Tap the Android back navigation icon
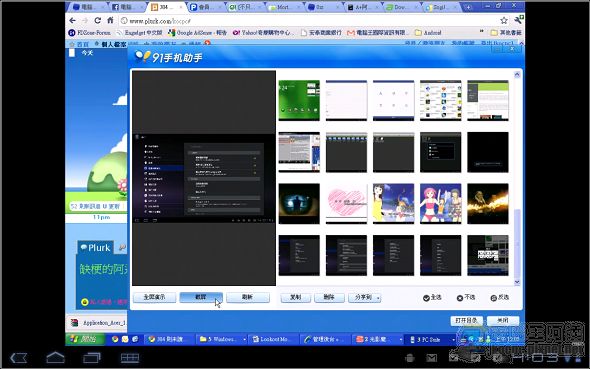 [18, 357]
